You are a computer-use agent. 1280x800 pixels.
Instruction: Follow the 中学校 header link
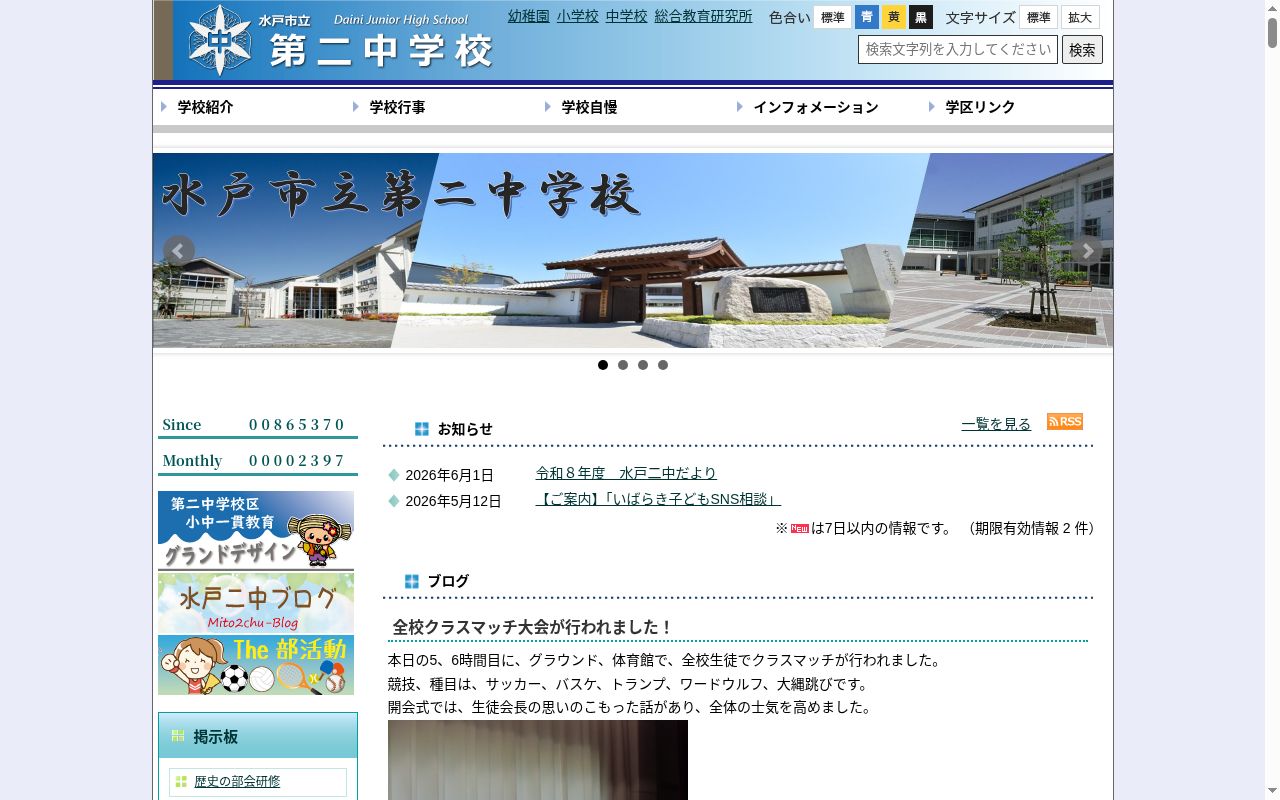pos(627,16)
